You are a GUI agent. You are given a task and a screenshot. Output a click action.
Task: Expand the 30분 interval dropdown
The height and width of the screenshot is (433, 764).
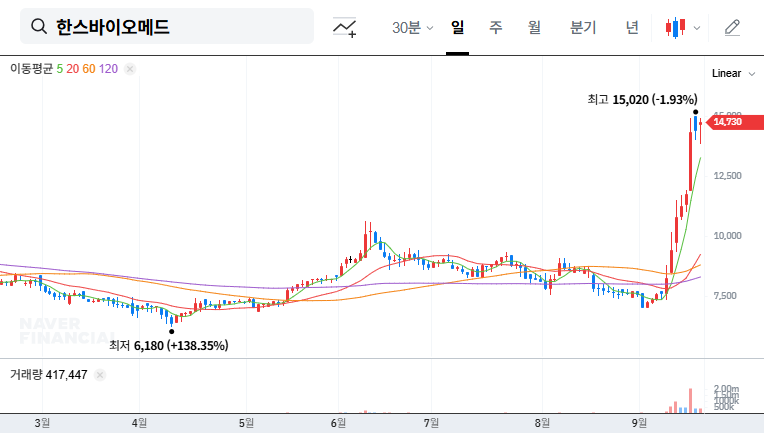click(x=412, y=28)
